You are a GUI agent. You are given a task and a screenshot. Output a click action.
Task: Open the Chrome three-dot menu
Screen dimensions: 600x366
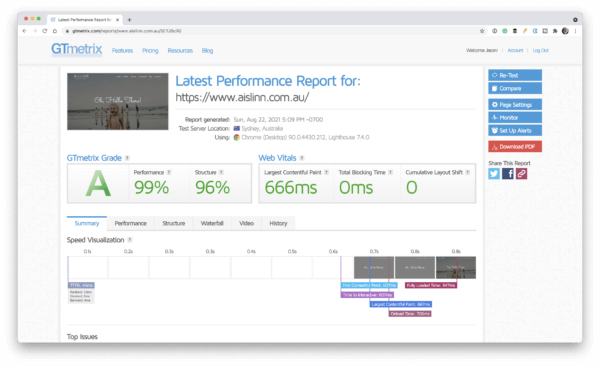tap(575, 31)
